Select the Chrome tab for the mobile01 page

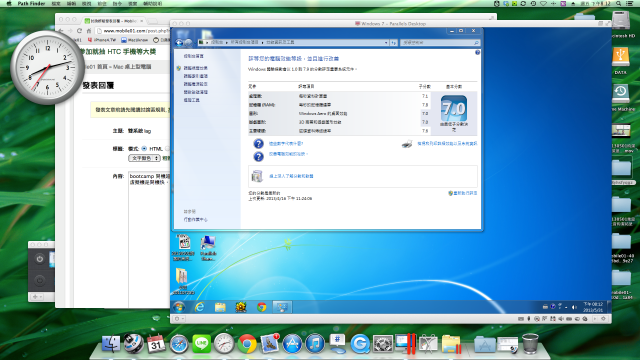[114, 20]
